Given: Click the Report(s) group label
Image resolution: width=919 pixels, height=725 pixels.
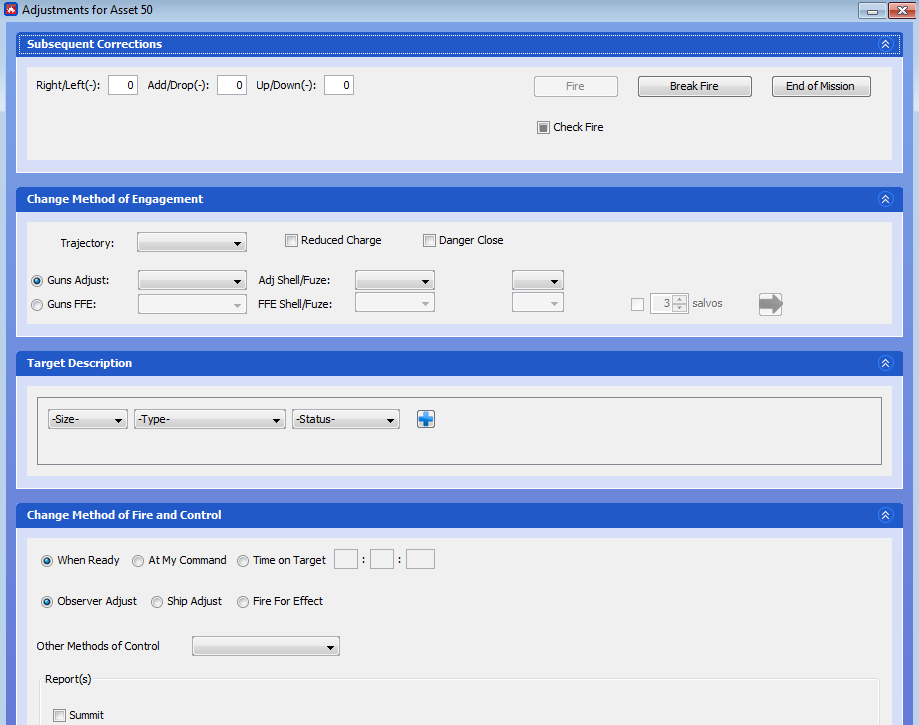Looking at the screenshot, I should point(68,679).
